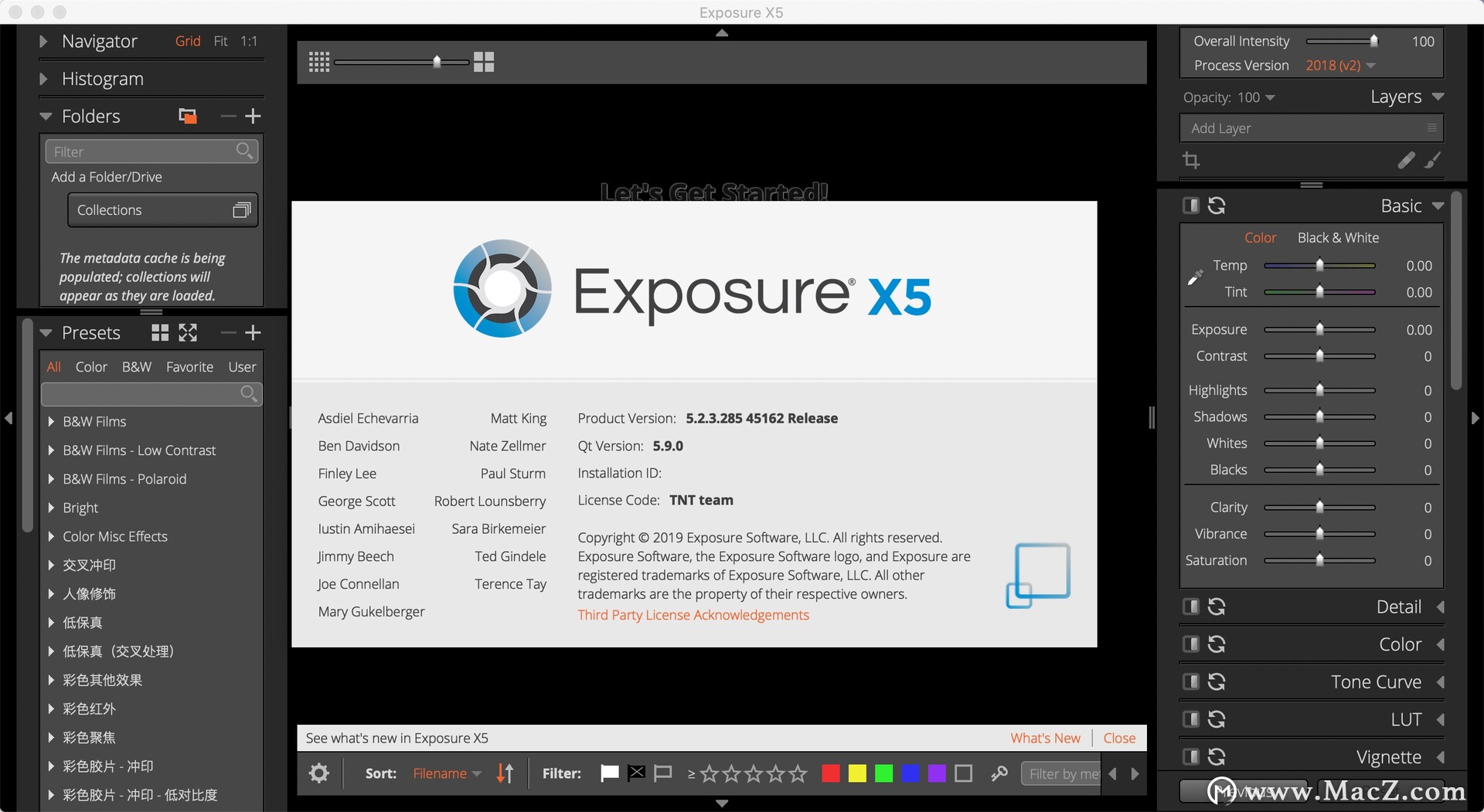Screen dimensions: 1484x812
Task: Pick white balance eyedropper tool
Action: [1196, 277]
